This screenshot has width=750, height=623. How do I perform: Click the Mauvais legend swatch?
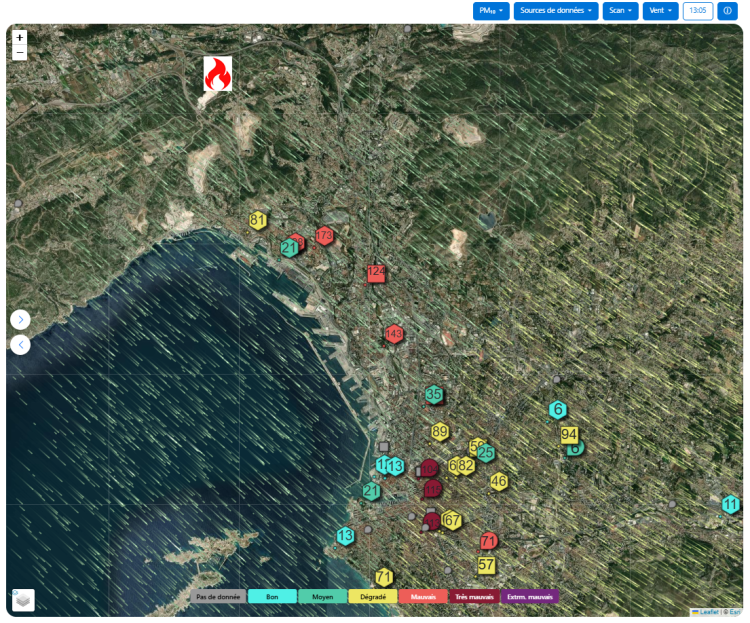[x=423, y=597]
